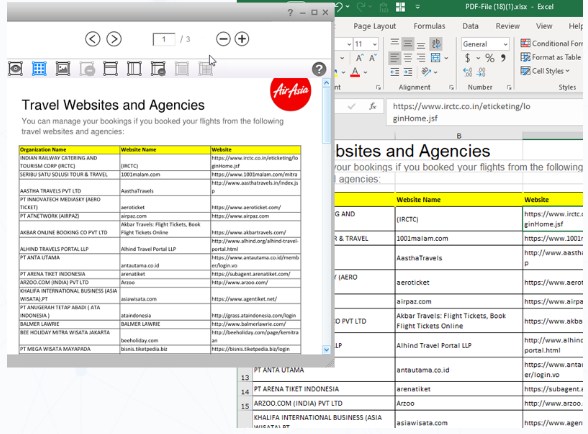Click the Excel quick access grid icon
Screen dimensions: 588x434
pos(400,7)
